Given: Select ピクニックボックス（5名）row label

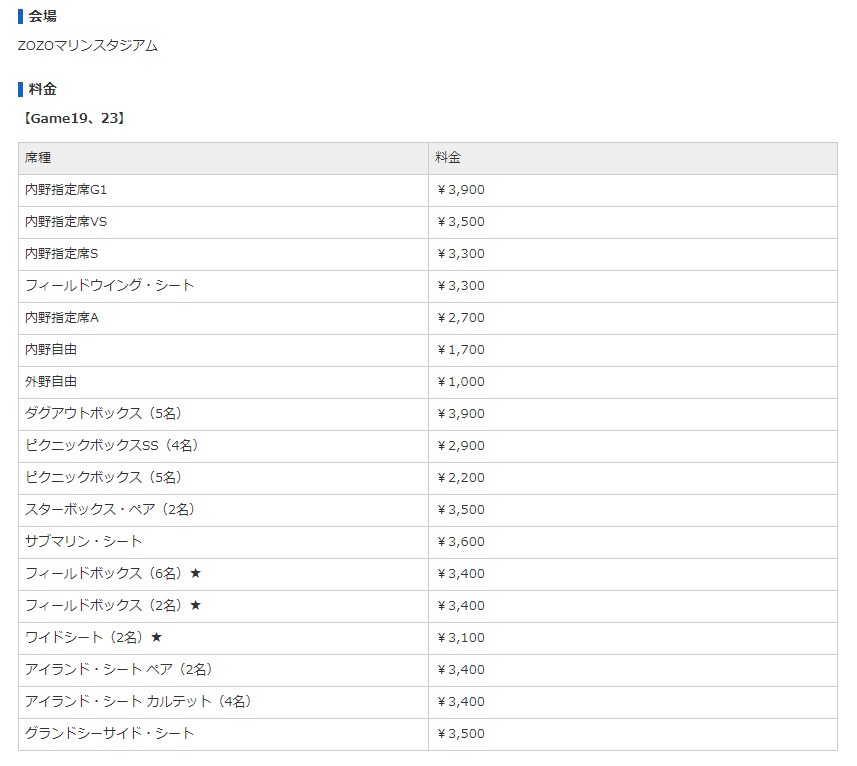Looking at the screenshot, I should click(x=103, y=478).
